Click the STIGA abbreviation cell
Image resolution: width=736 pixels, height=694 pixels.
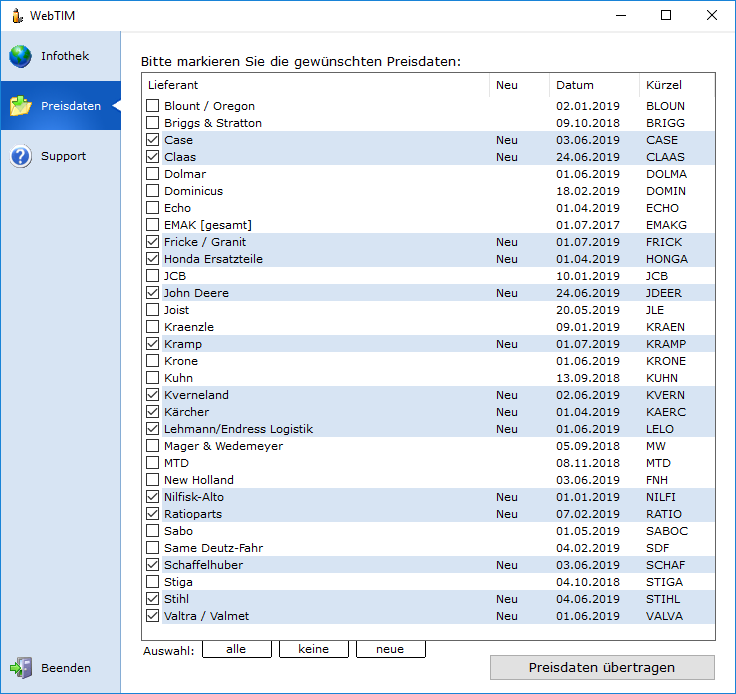point(664,582)
